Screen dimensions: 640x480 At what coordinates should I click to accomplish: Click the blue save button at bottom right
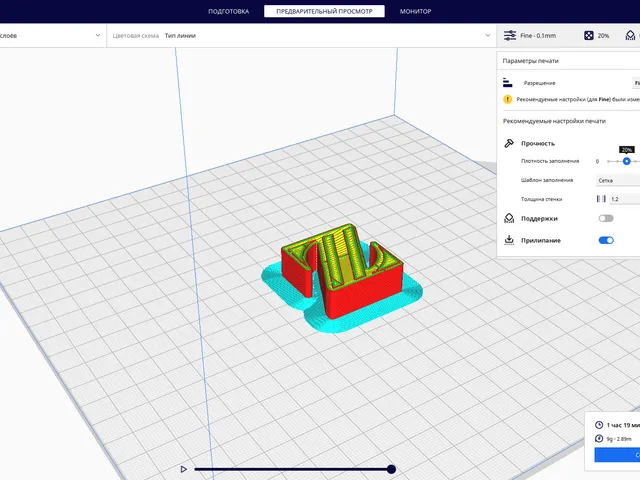617,455
